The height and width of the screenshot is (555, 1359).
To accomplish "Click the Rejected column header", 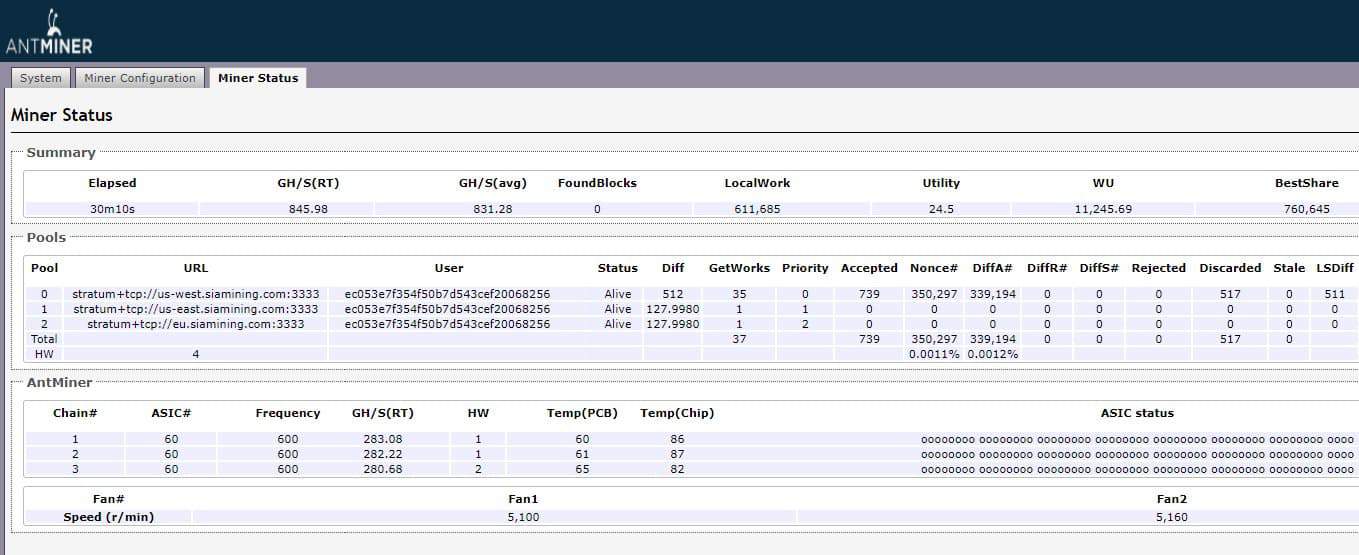I will 1159,268.
